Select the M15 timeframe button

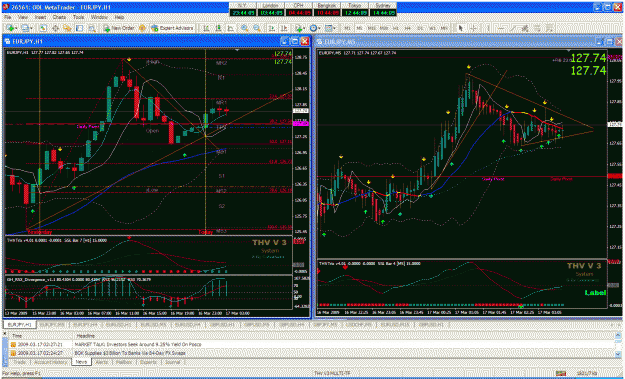[371, 28]
